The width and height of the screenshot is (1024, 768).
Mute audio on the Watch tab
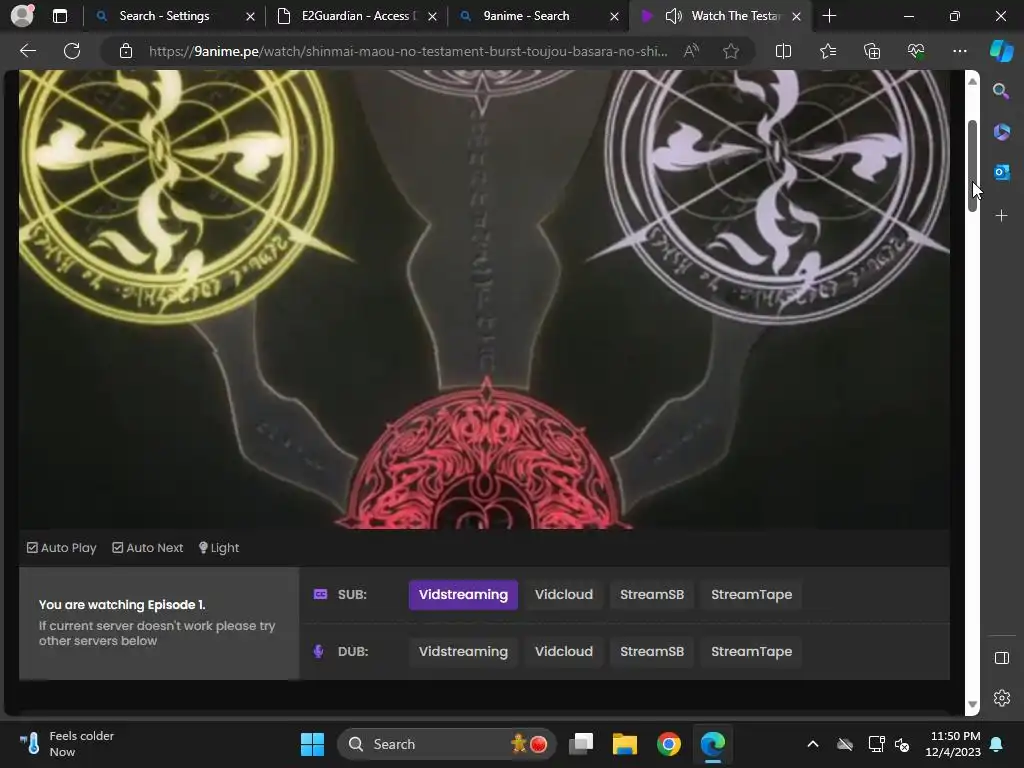tap(673, 16)
